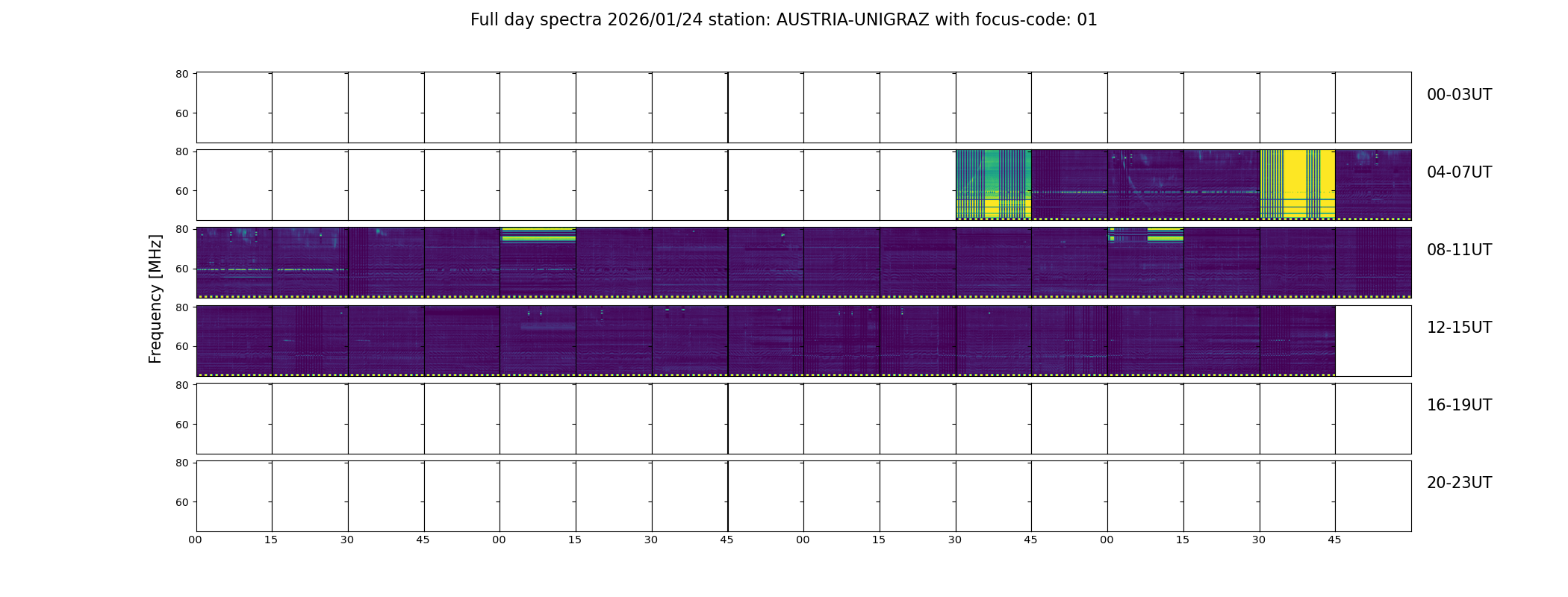
Task: Select the '16-19UT' row label
Action: coord(1459,405)
